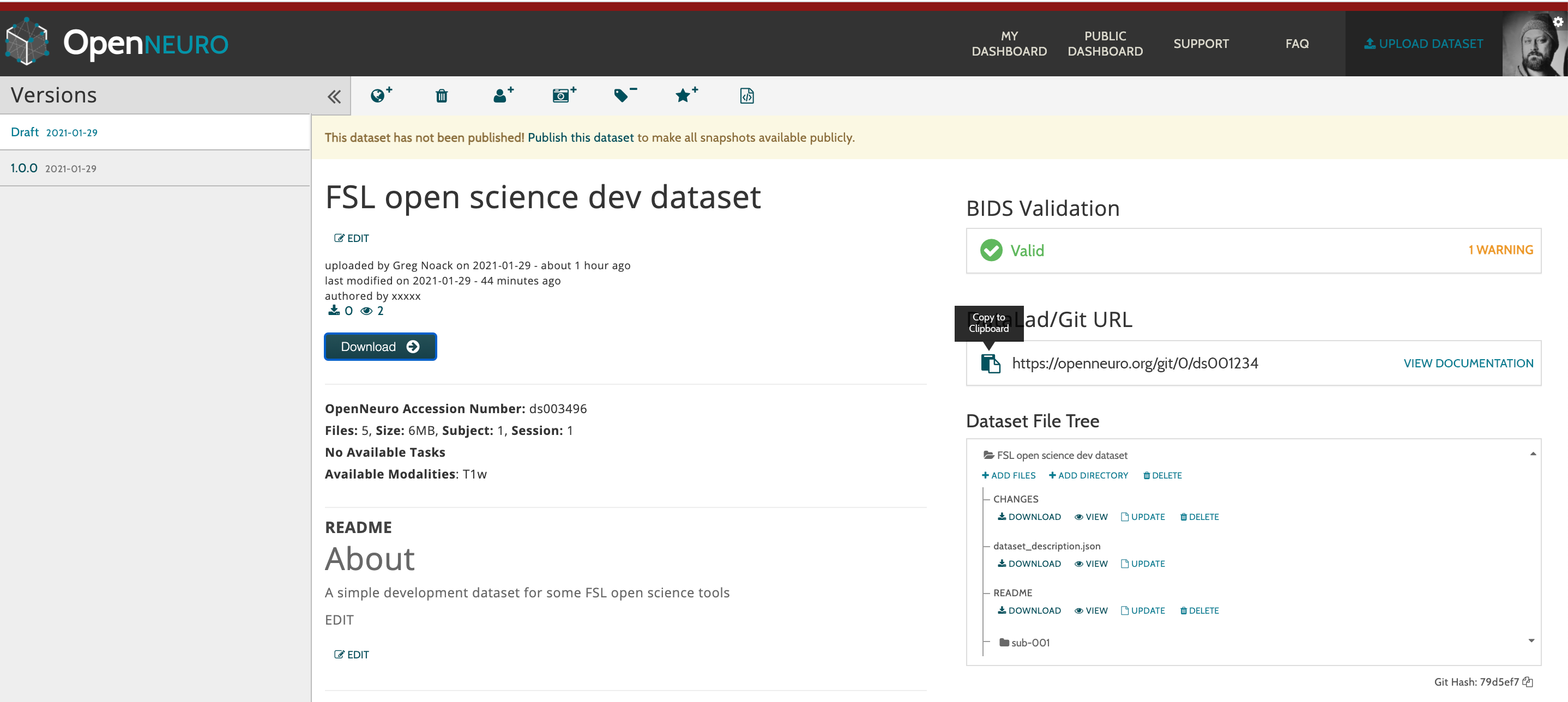Collapse the Versions sidebar
Image resolution: width=1568 pixels, height=702 pixels.
(x=333, y=95)
